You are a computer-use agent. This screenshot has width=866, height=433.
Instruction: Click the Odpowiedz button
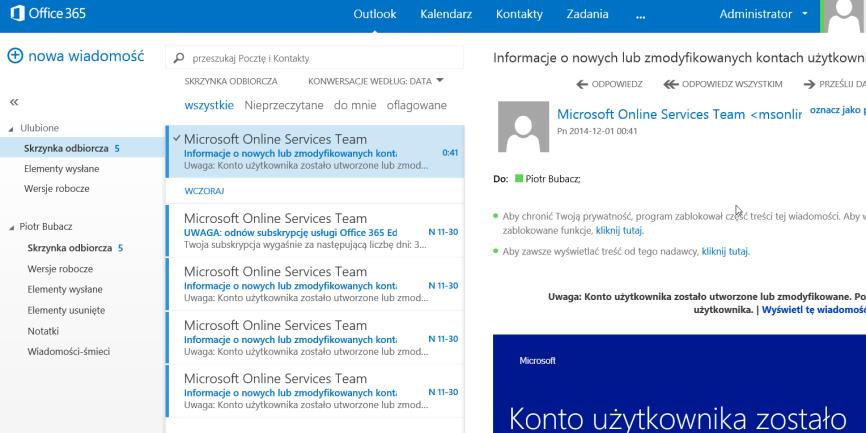(609, 84)
